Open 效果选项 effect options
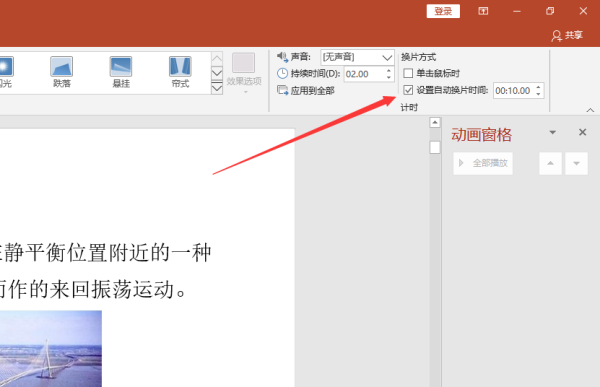600x387 pixels. pos(244,73)
